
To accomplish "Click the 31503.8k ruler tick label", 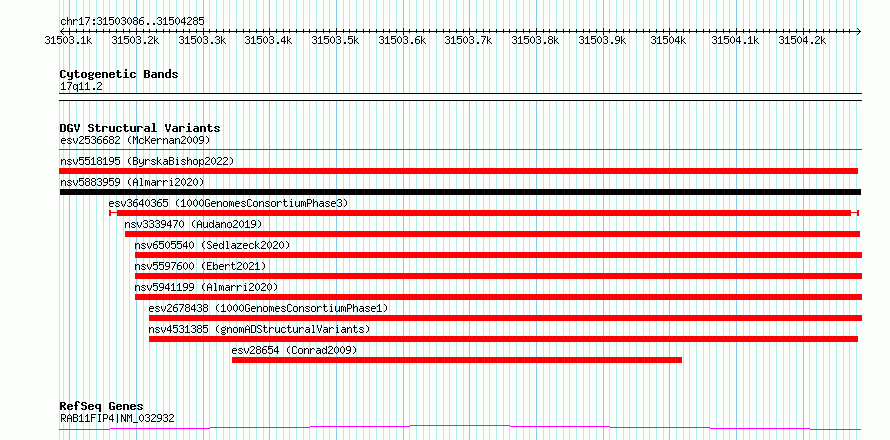I will coord(535,40).
